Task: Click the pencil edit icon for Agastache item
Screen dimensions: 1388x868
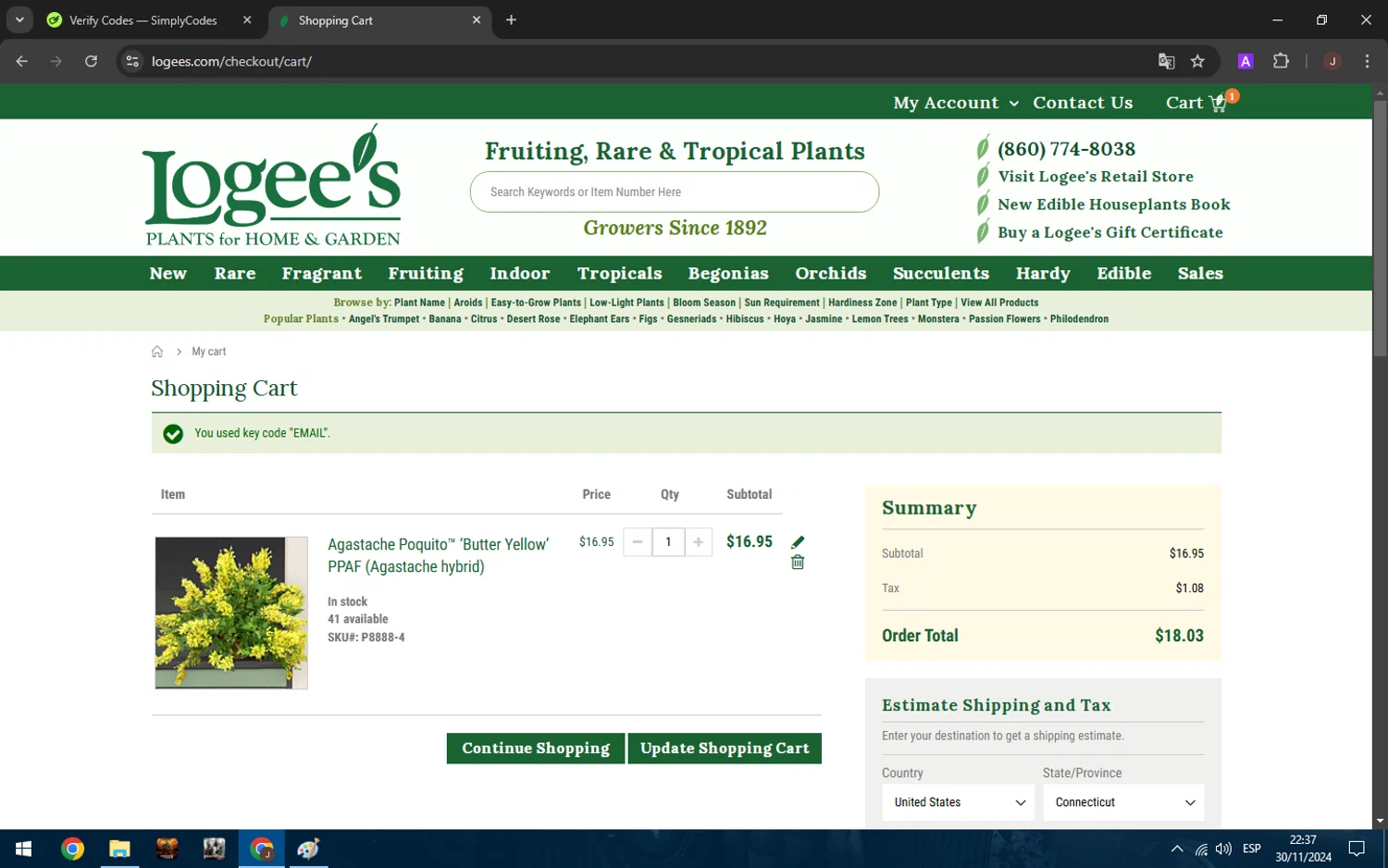Action: pyautogui.click(x=798, y=542)
